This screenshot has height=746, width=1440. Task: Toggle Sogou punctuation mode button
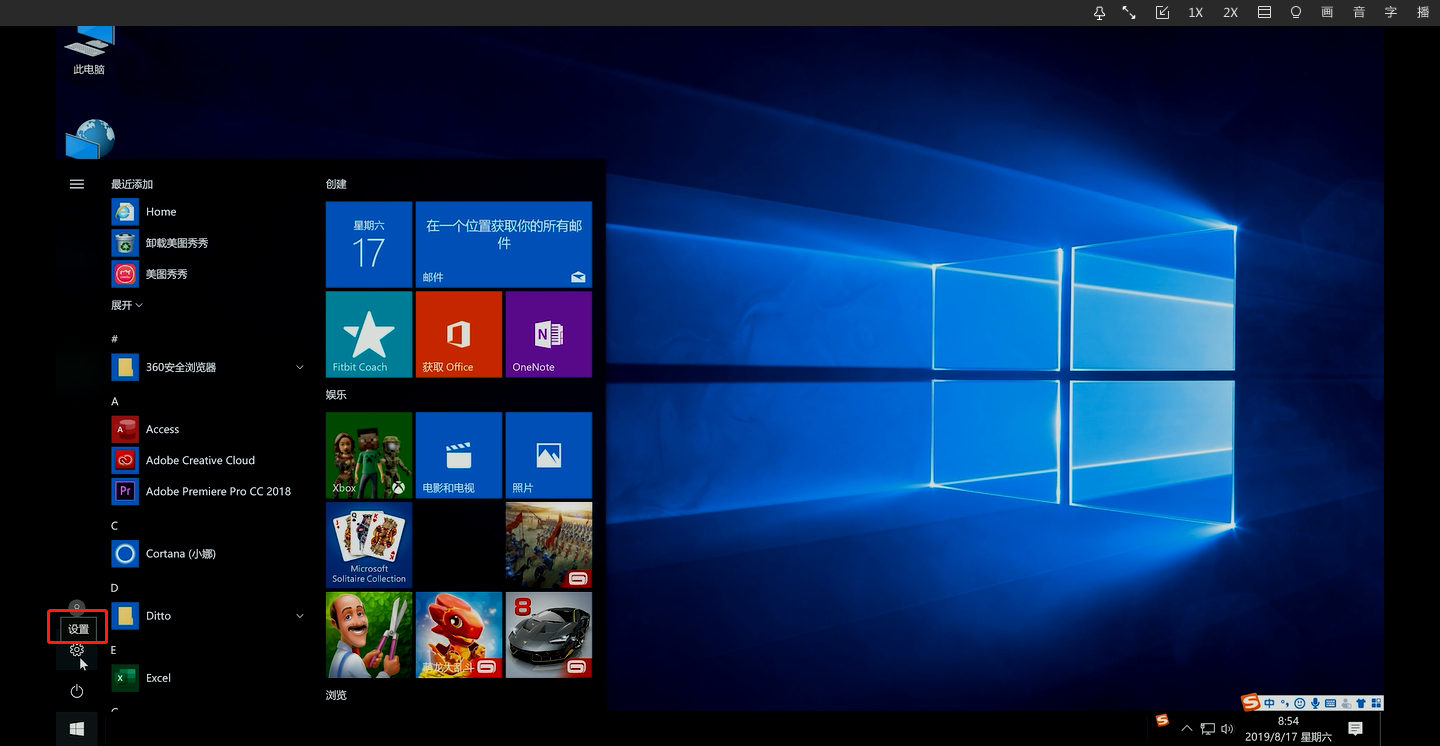click(x=1284, y=703)
